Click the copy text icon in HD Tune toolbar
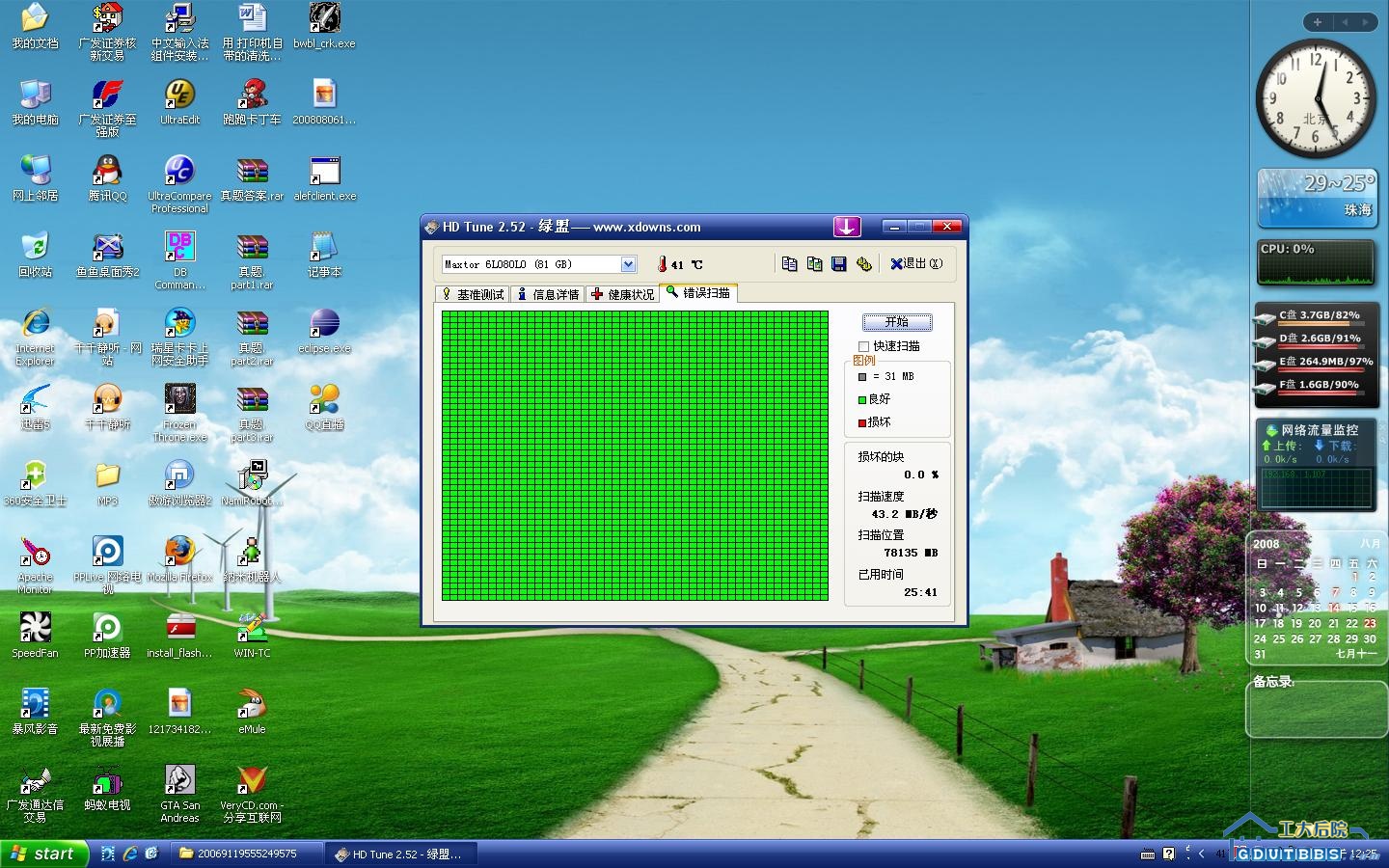The width and height of the screenshot is (1389, 868). coord(789,263)
